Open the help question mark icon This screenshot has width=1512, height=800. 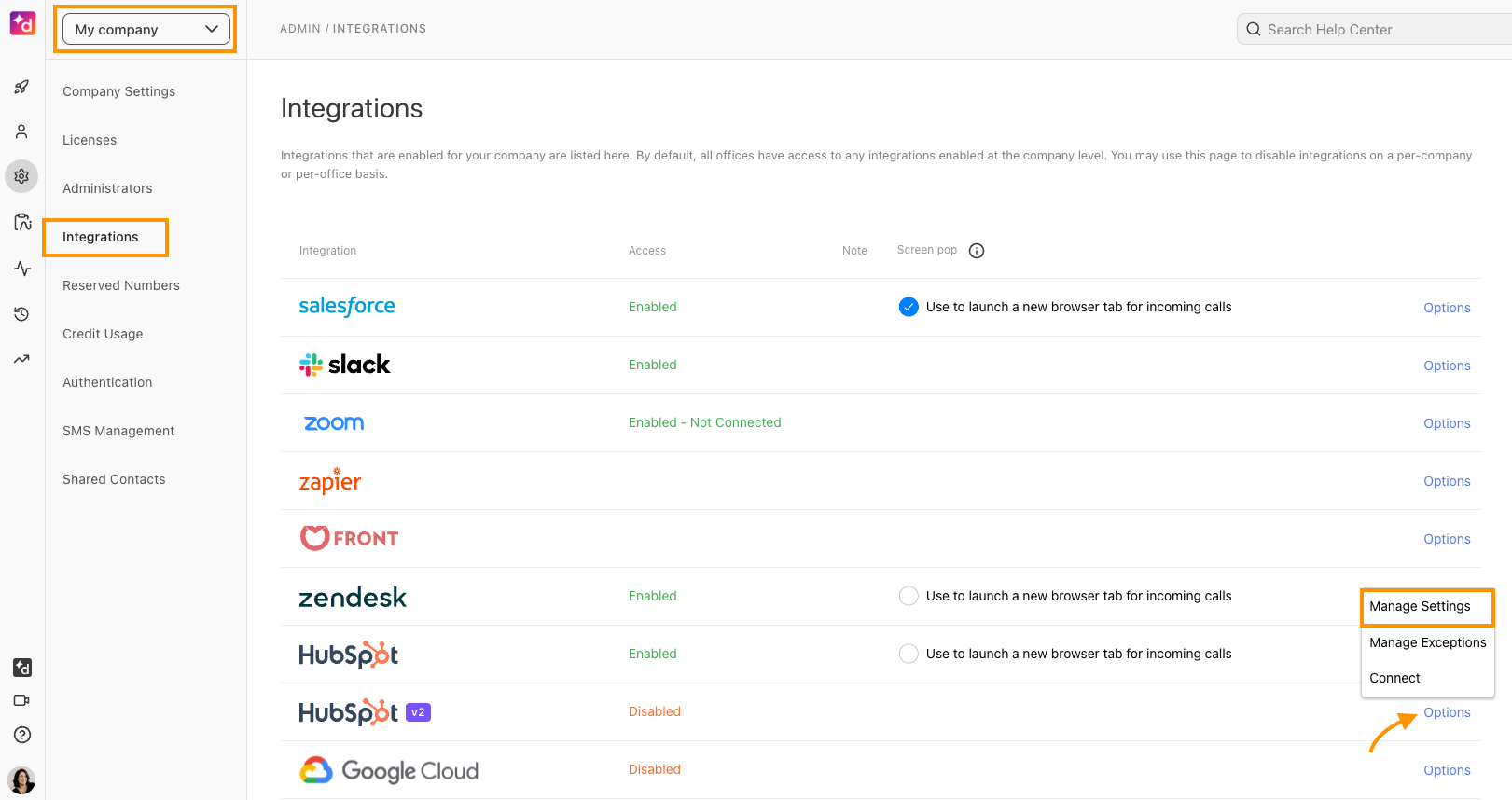[x=22, y=735]
